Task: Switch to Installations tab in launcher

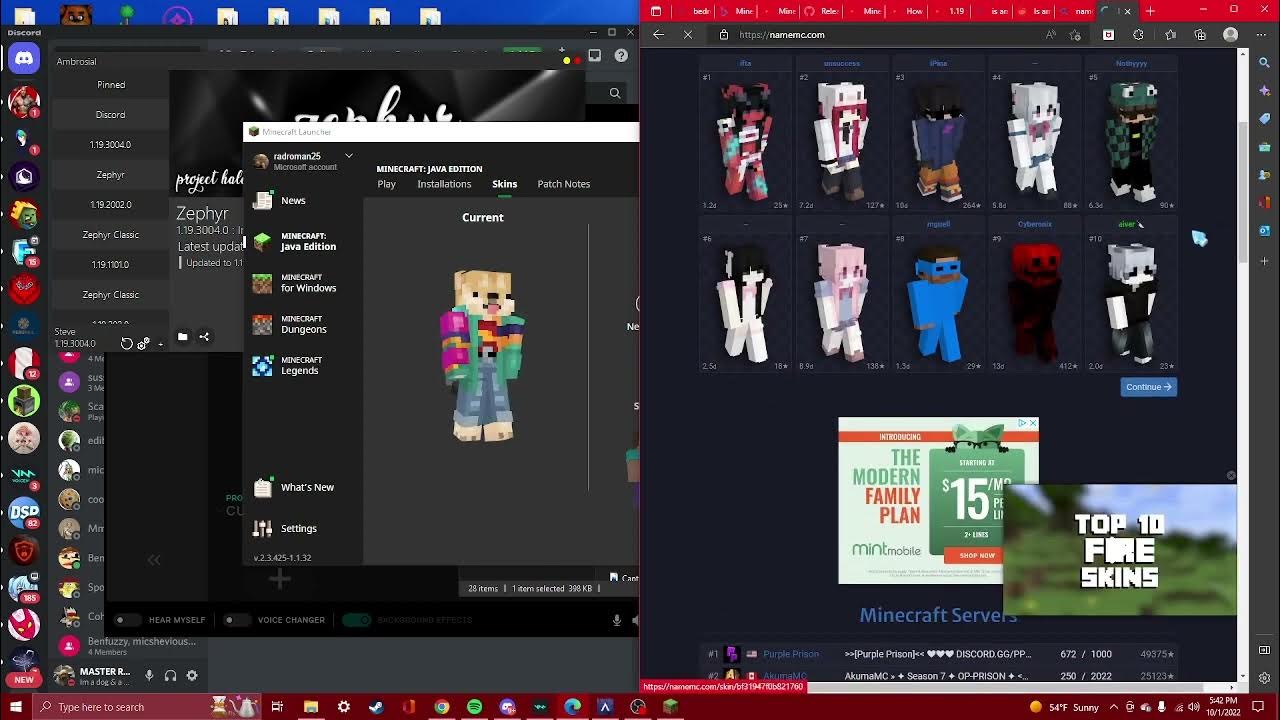Action: coord(444,184)
